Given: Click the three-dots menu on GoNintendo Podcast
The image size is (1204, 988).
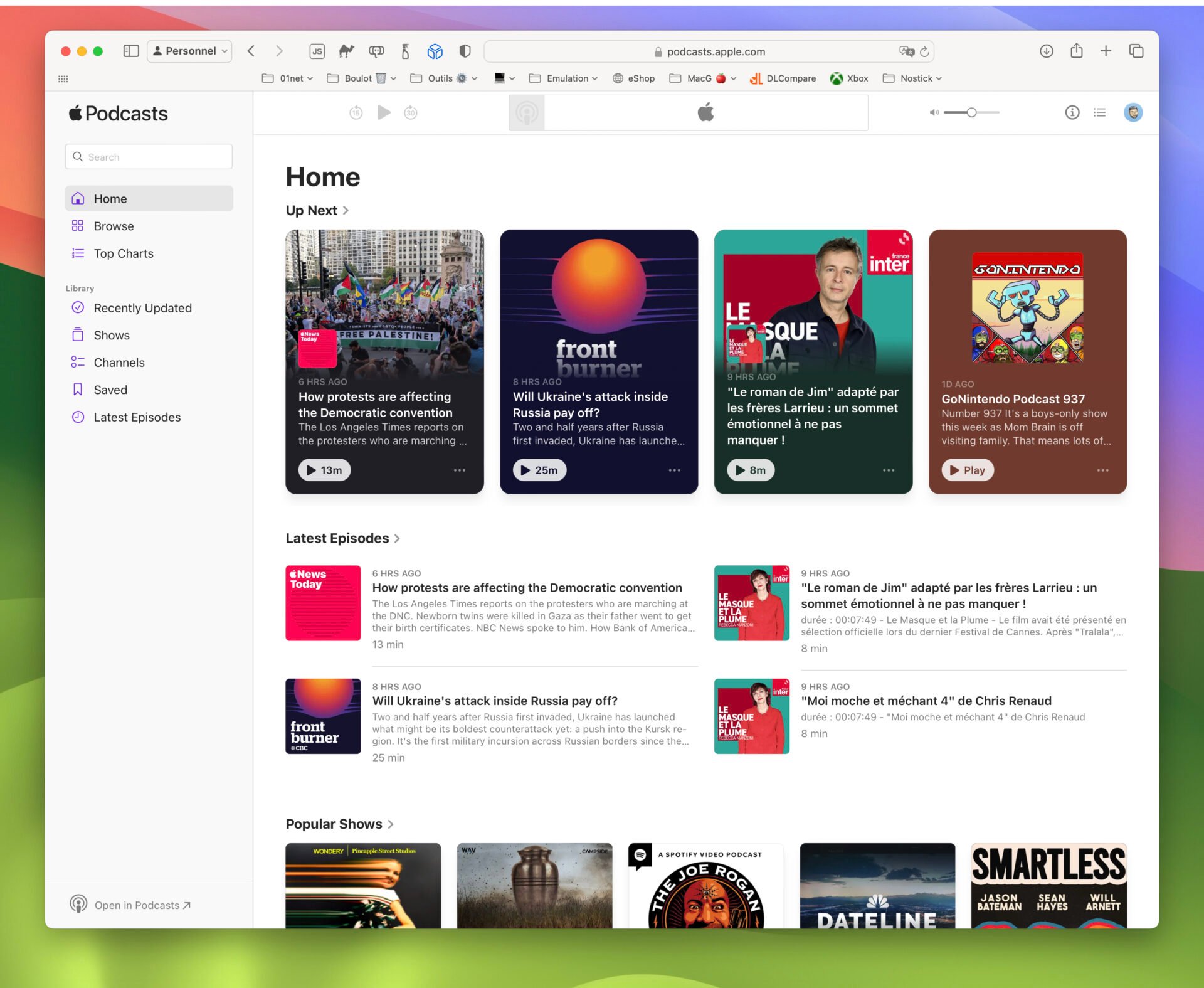Looking at the screenshot, I should (x=1101, y=470).
